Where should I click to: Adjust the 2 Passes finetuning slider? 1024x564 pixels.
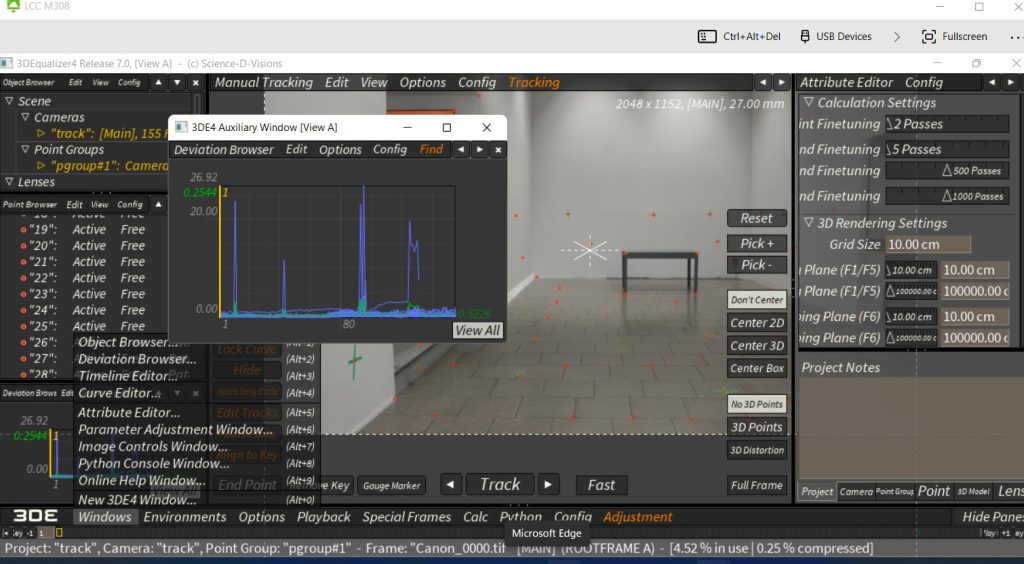click(947, 124)
